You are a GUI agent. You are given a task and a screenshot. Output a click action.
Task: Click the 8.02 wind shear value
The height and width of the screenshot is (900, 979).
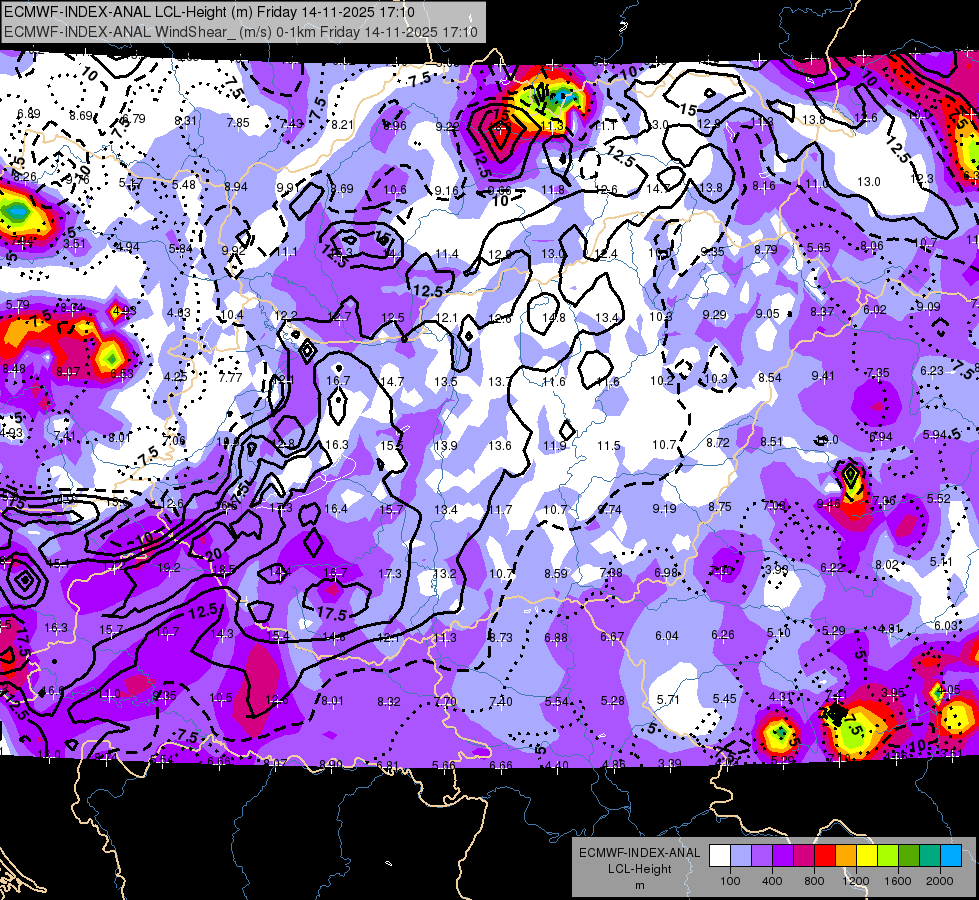tap(887, 564)
